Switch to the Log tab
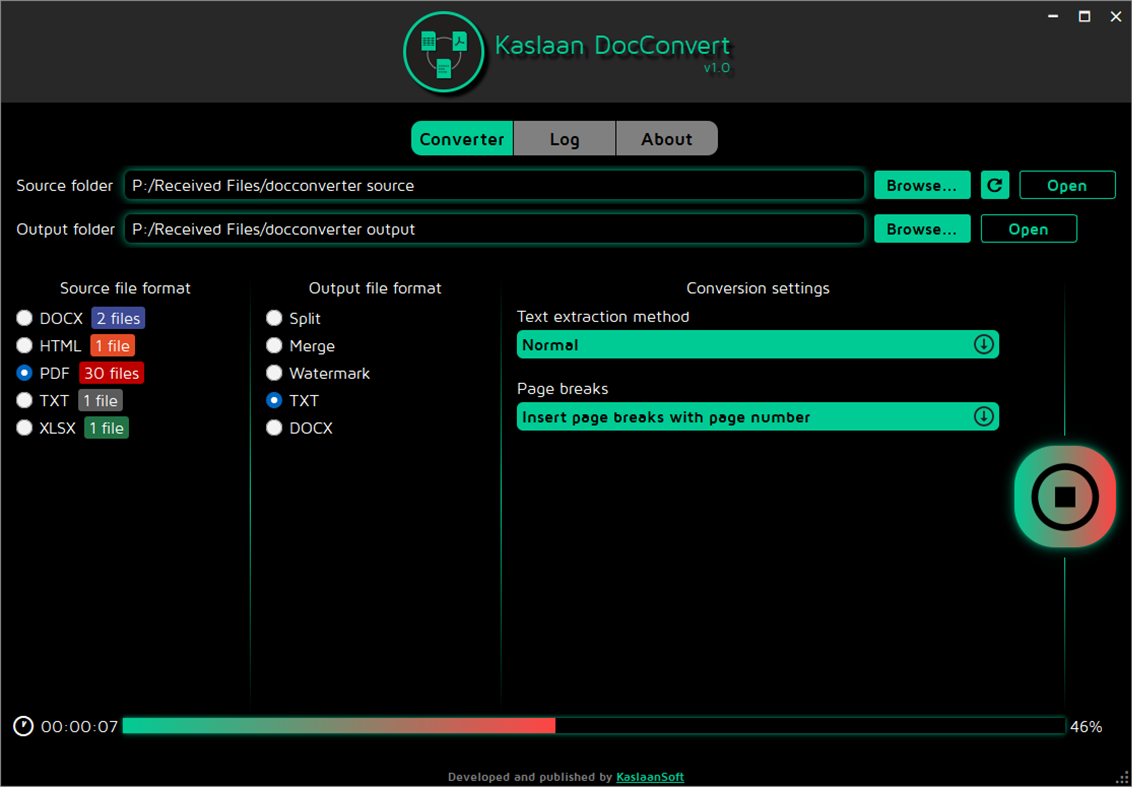Image resolution: width=1132 pixels, height=787 pixels. (x=564, y=138)
